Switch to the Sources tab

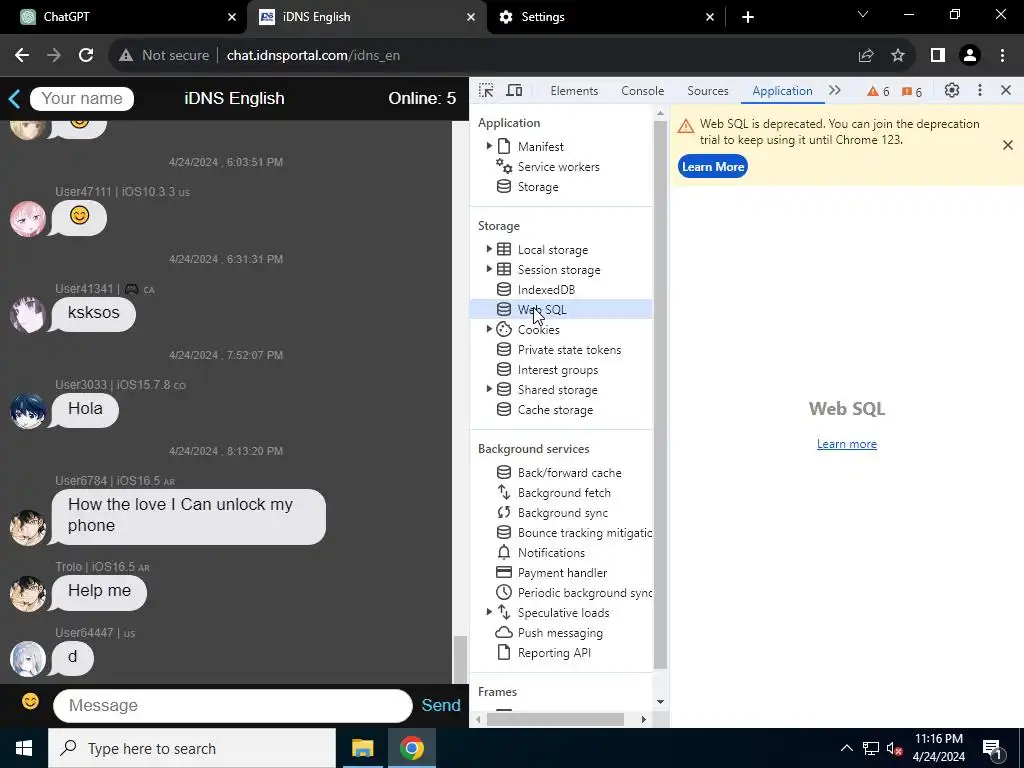707,91
